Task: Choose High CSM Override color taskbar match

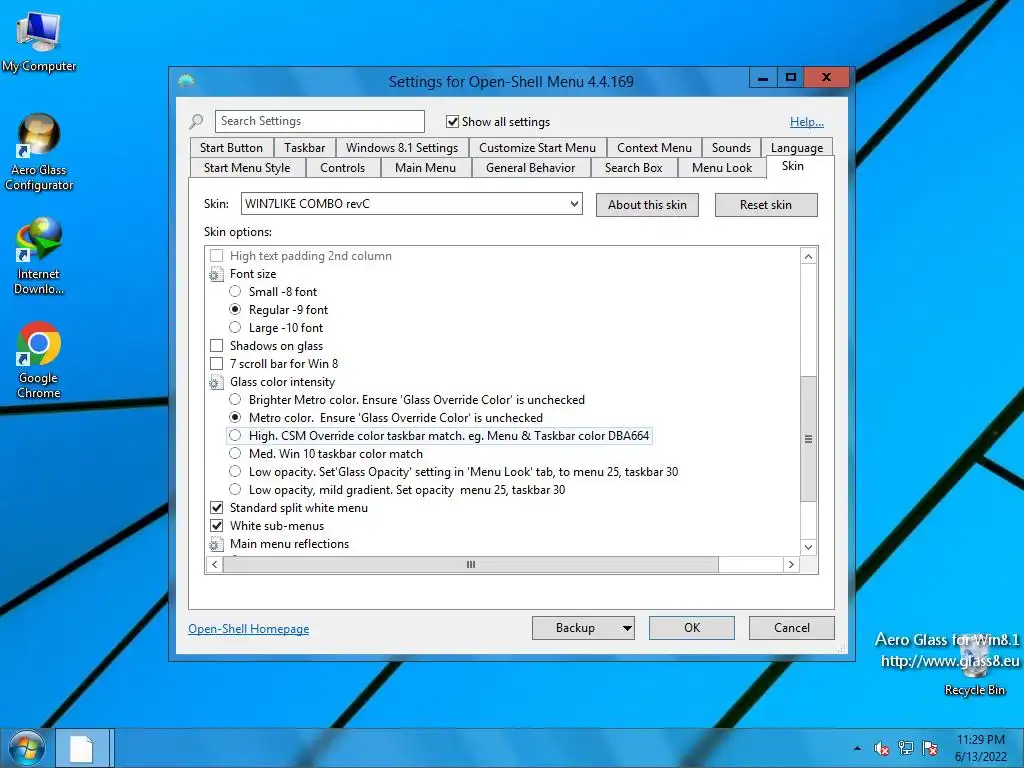Action: point(235,436)
